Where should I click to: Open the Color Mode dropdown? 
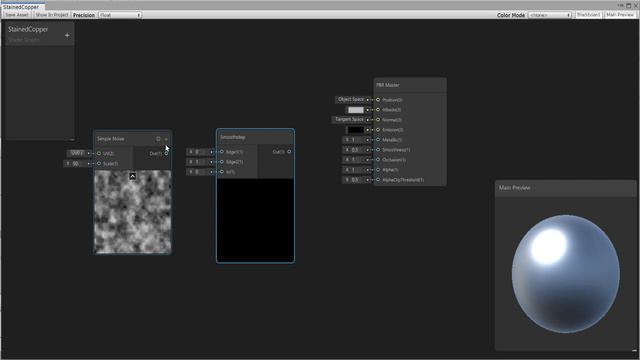point(550,15)
